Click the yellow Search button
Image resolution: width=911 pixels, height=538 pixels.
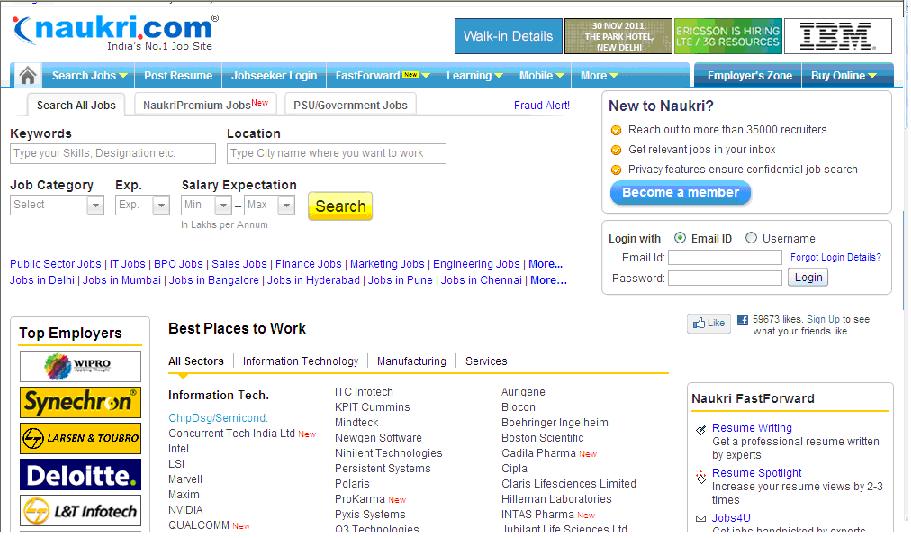(340, 206)
